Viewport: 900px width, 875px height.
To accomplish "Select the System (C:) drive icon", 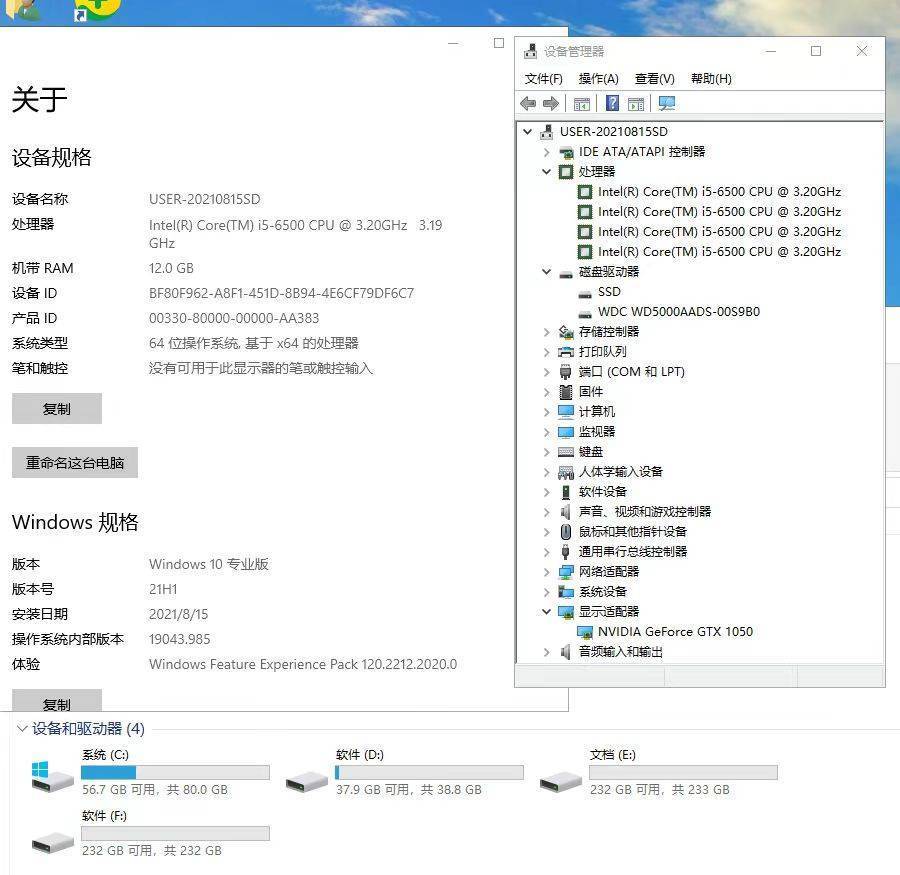I will pyautogui.click(x=52, y=777).
